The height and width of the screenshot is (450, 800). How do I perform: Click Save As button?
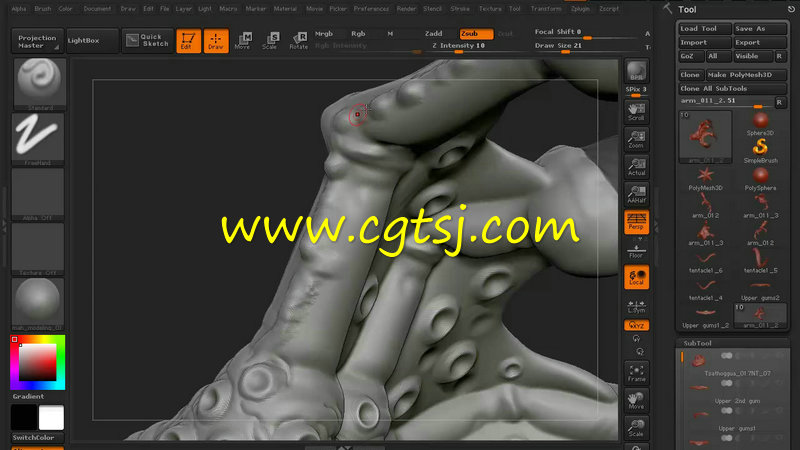click(760, 29)
